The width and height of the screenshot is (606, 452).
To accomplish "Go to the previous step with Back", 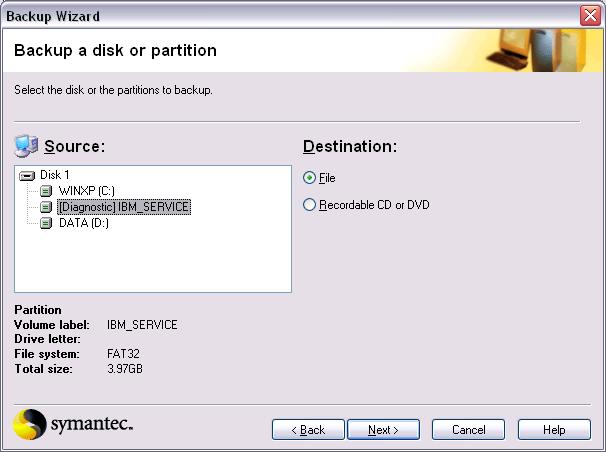I will pyautogui.click(x=308, y=429).
